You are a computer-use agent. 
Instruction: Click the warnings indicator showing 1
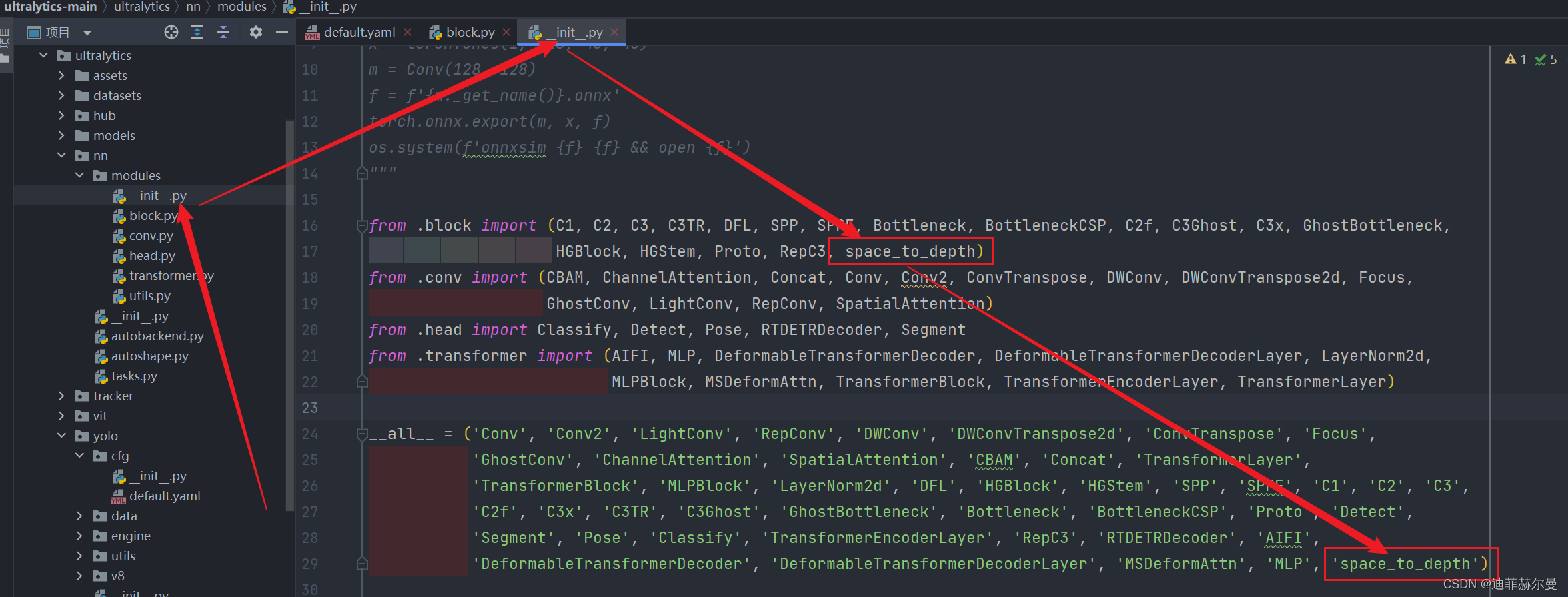1515,59
